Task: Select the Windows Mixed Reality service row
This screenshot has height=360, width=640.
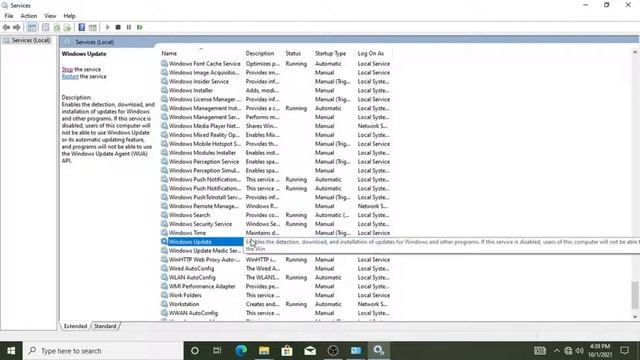Action: pos(276,135)
